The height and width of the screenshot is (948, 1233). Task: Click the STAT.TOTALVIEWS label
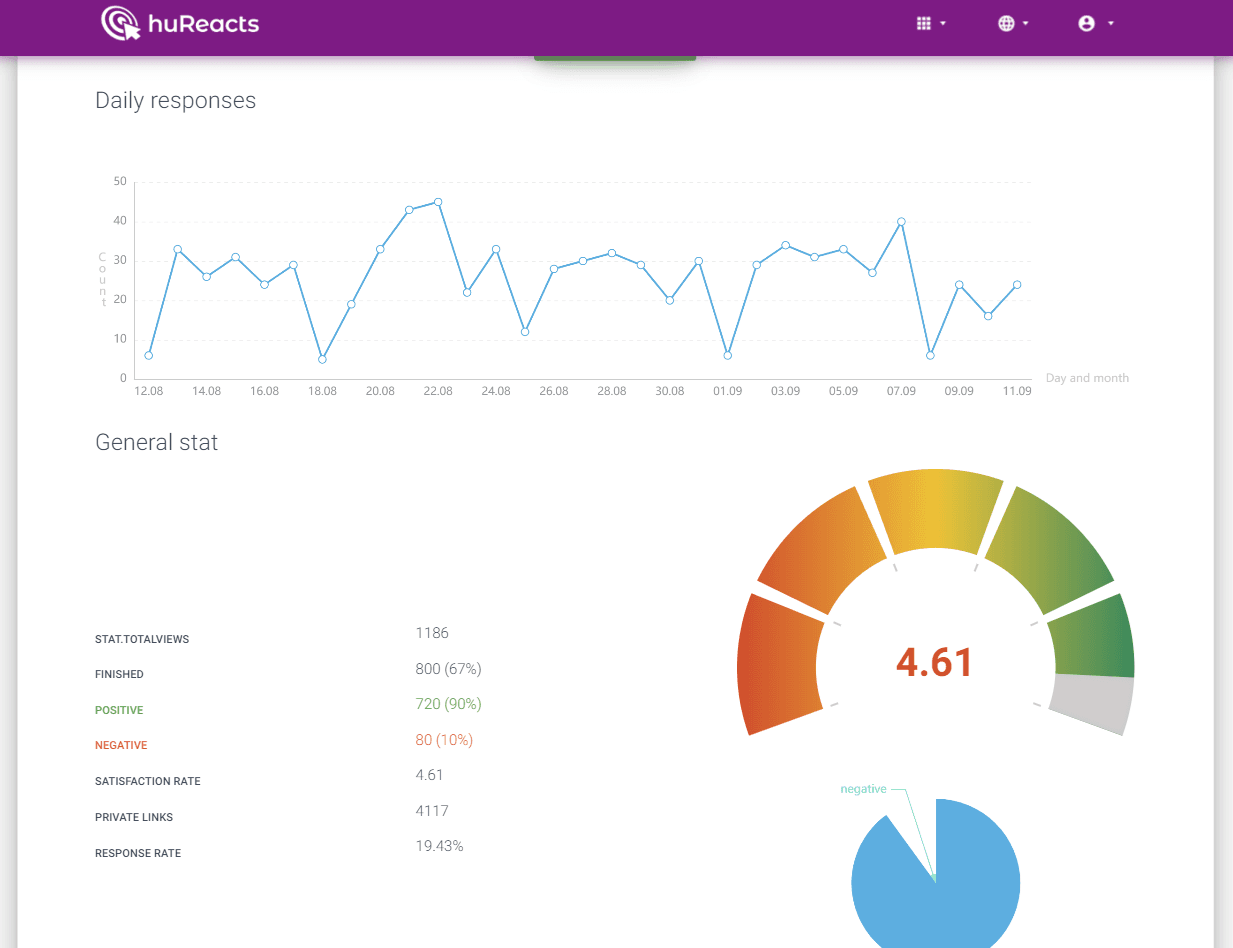(x=142, y=639)
